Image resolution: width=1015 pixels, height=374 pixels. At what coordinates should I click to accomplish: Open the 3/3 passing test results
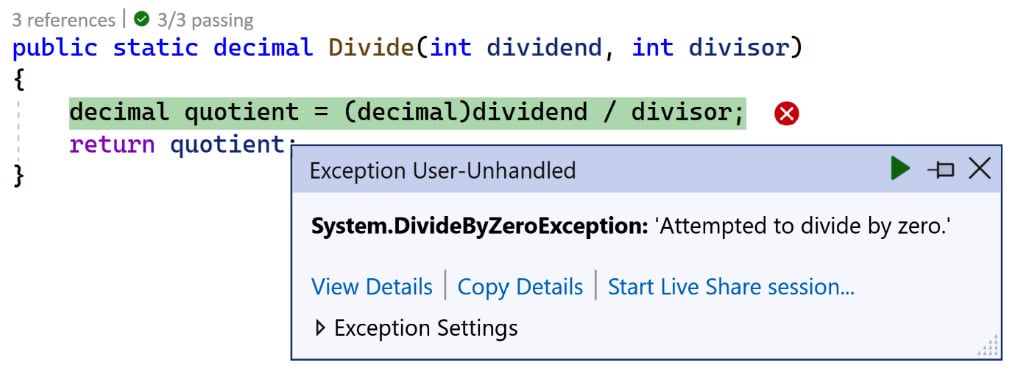205,20
